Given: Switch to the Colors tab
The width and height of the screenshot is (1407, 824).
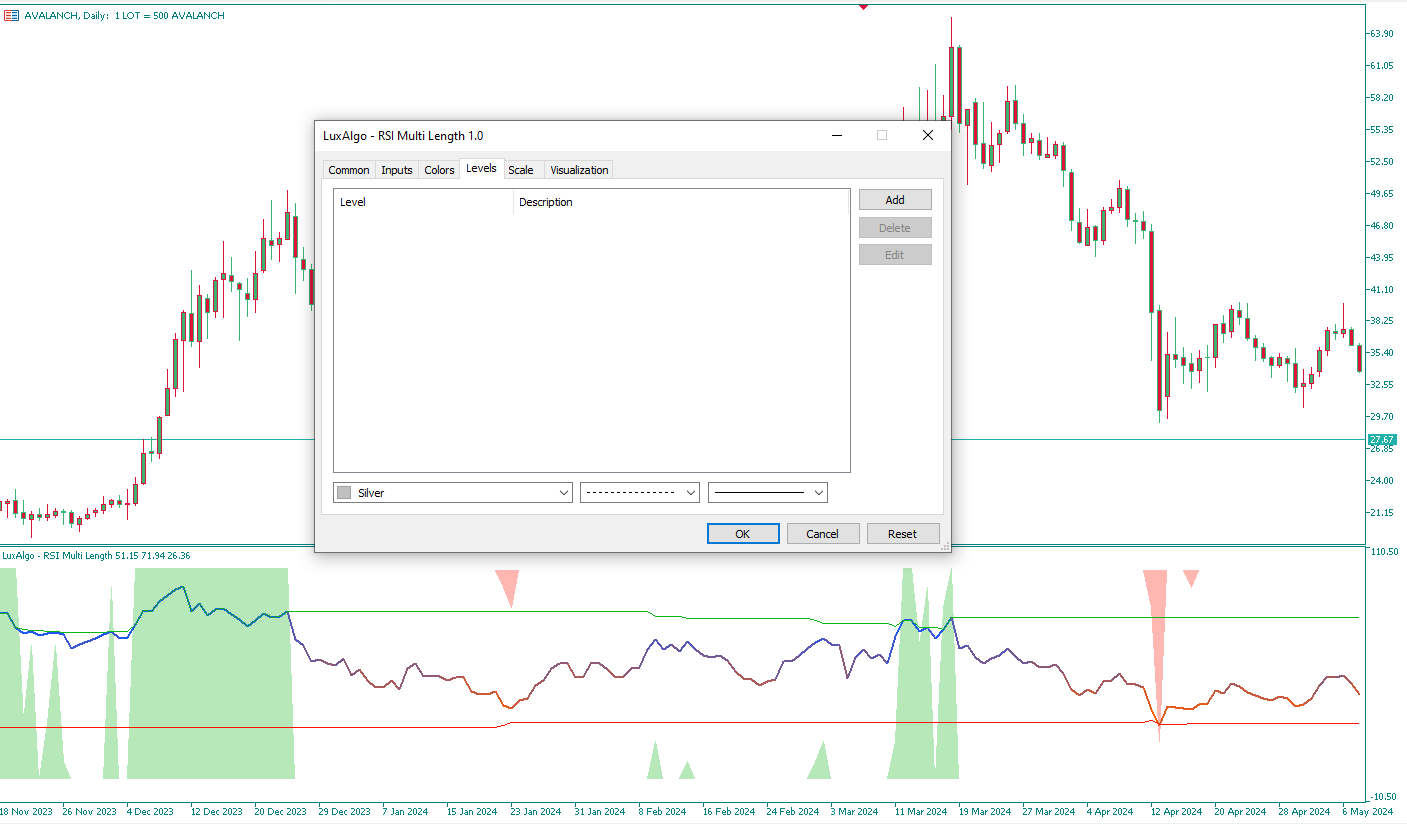Looking at the screenshot, I should tap(439, 170).
